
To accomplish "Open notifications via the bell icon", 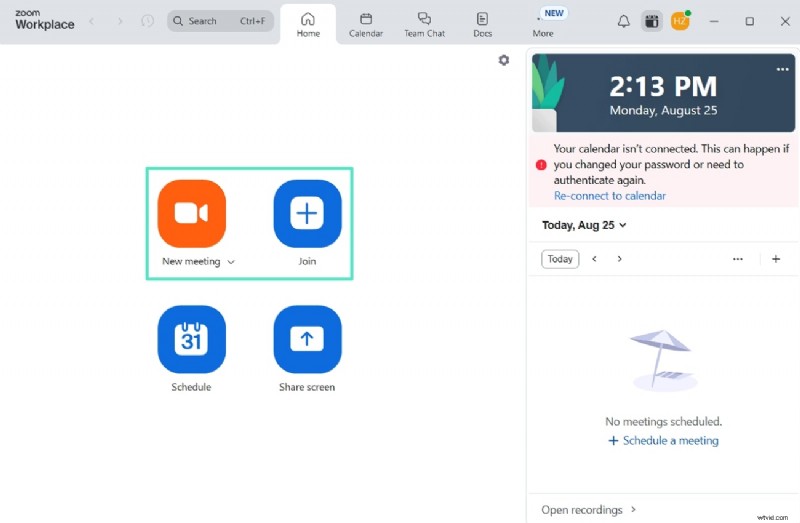I will [x=623, y=21].
